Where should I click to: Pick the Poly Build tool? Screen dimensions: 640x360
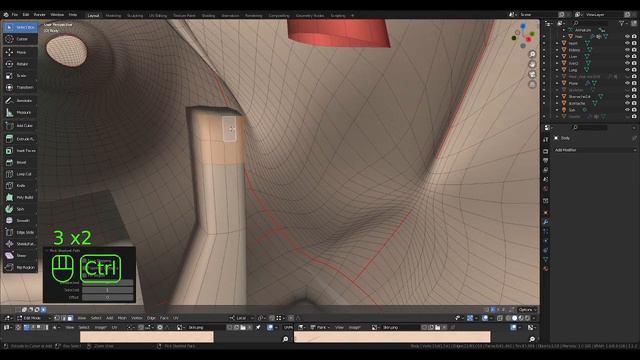tap(20, 198)
